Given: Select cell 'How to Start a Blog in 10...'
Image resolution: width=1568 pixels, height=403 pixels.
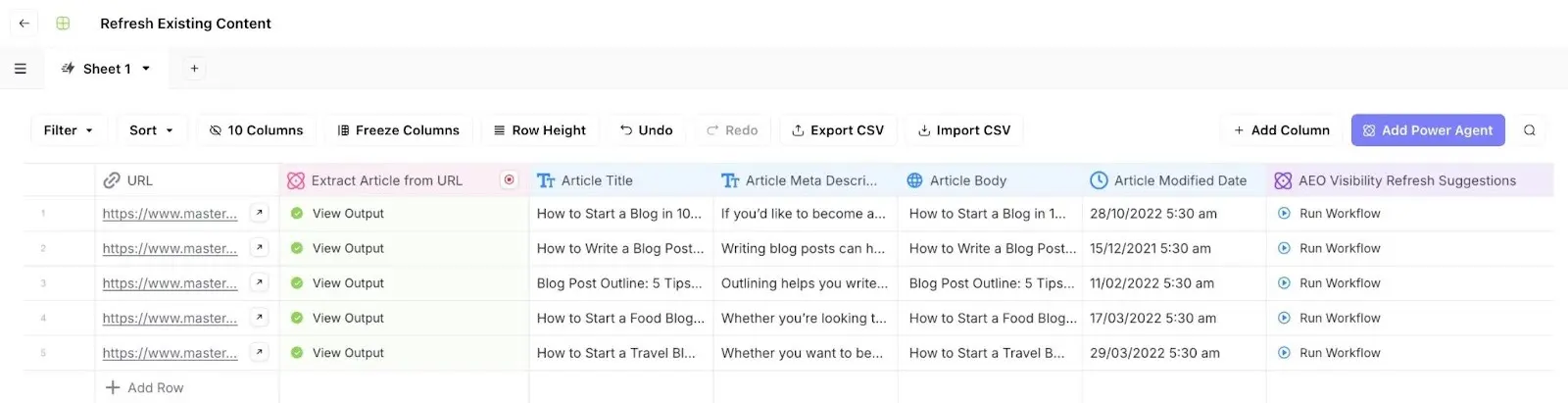Looking at the screenshot, I should tap(621, 214).
